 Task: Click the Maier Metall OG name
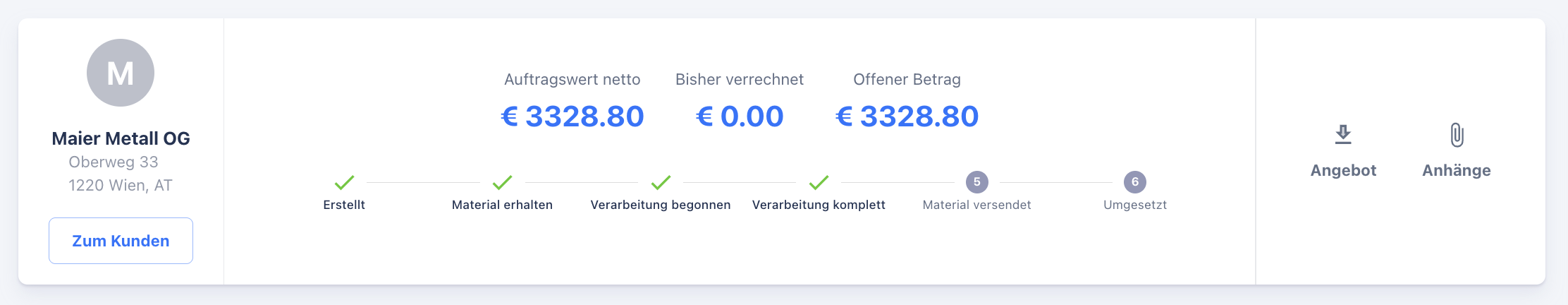coord(121,138)
